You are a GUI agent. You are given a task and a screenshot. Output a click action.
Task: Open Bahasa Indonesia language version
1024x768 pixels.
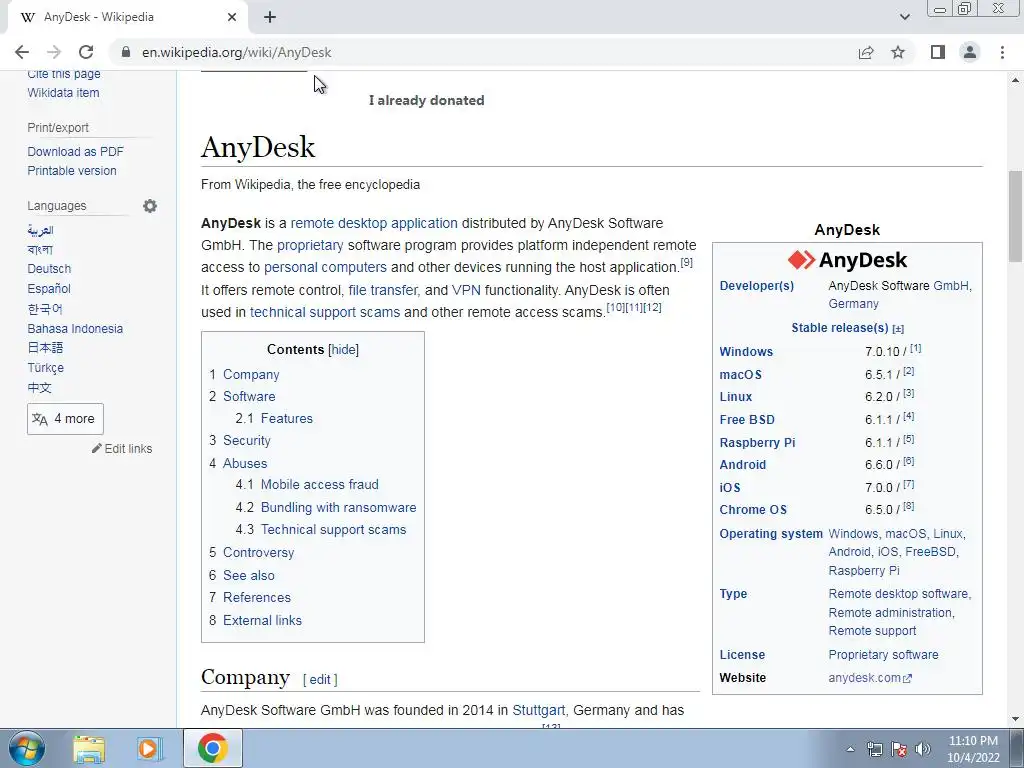[75, 328]
